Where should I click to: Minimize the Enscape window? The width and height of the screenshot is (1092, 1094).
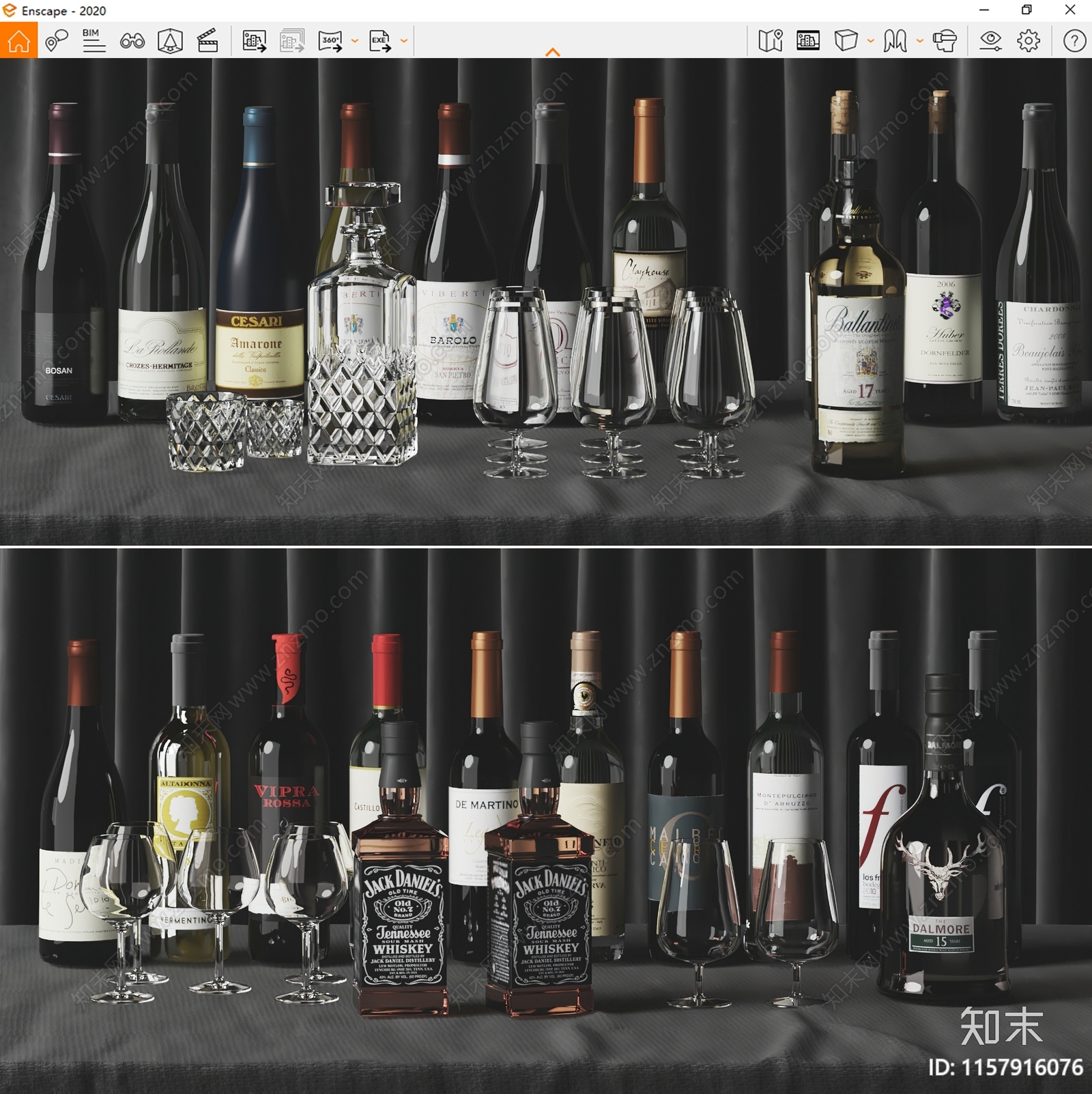[x=983, y=10]
